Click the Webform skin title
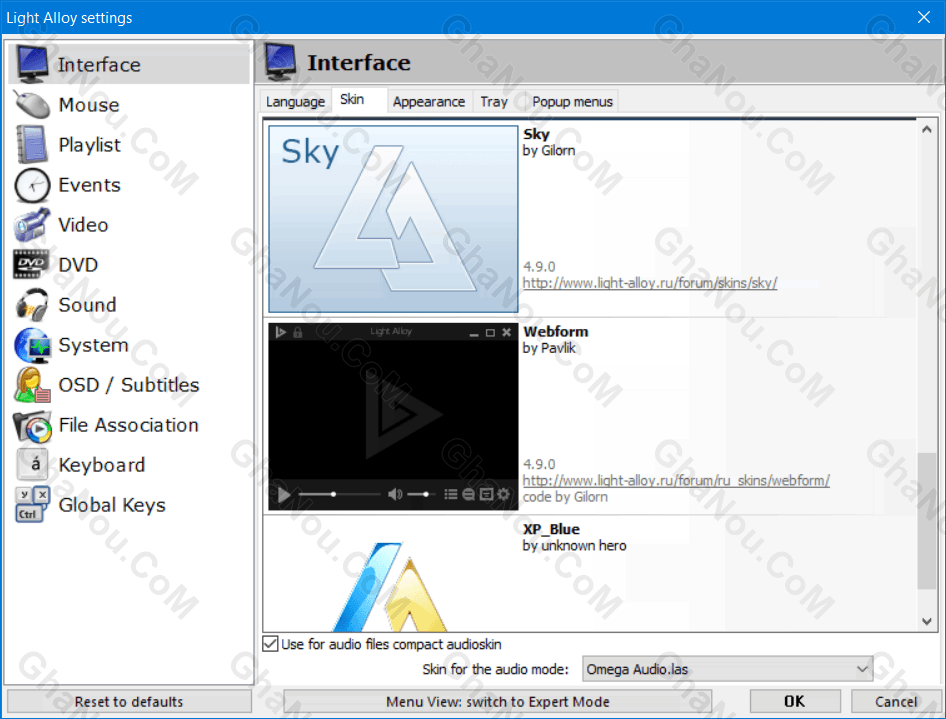The image size is (946, 719). point(556,331)
